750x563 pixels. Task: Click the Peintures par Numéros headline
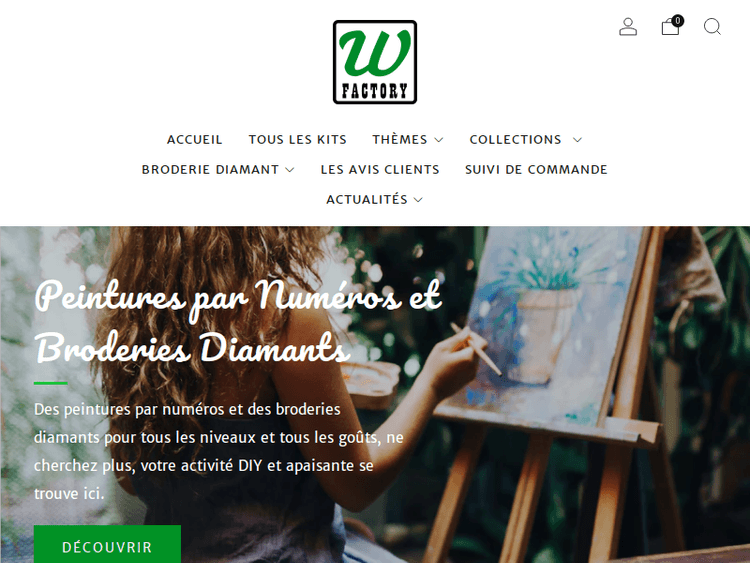pos(238,322)
